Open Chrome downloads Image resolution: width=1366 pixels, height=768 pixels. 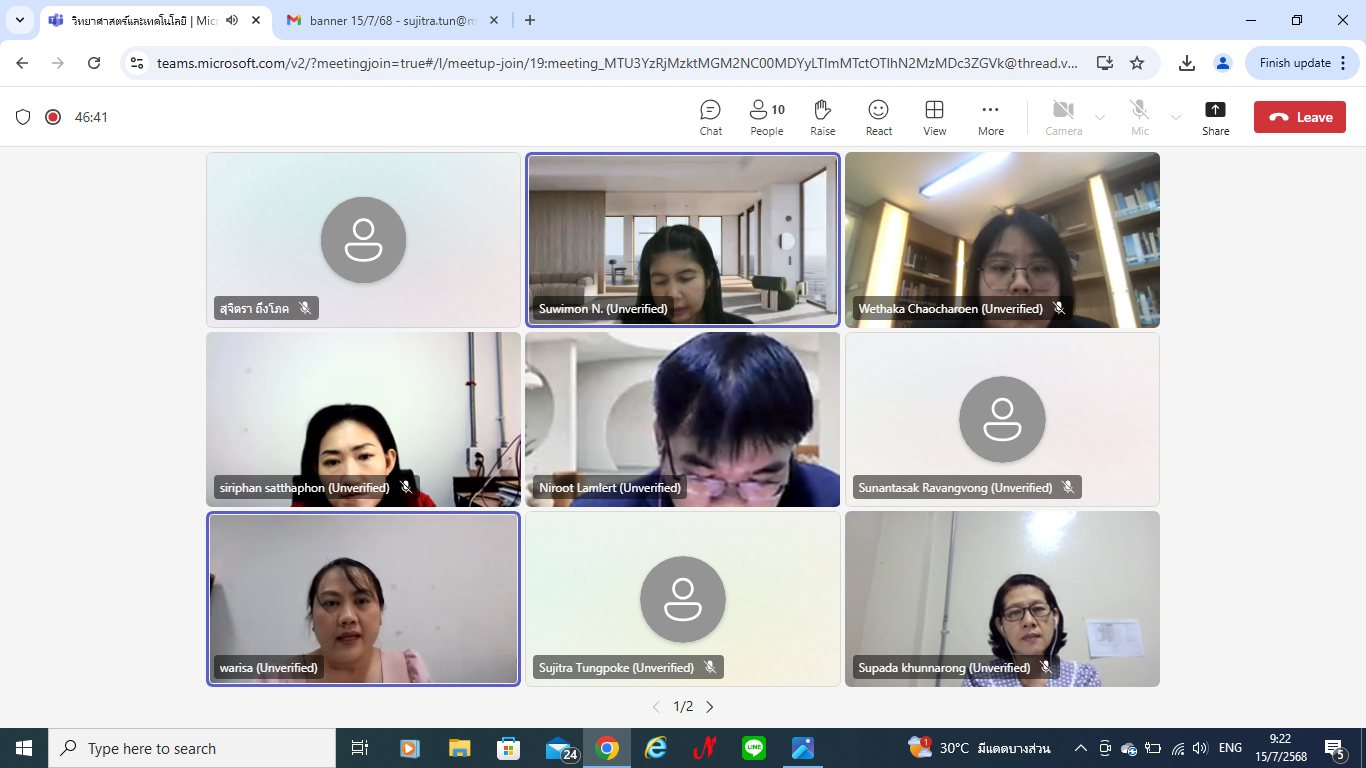pyautogui.click(x=1187, y=63)
